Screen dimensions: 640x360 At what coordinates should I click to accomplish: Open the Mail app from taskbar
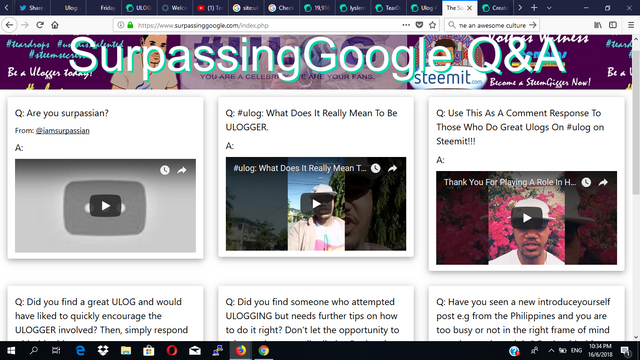[x=195, y=351]
